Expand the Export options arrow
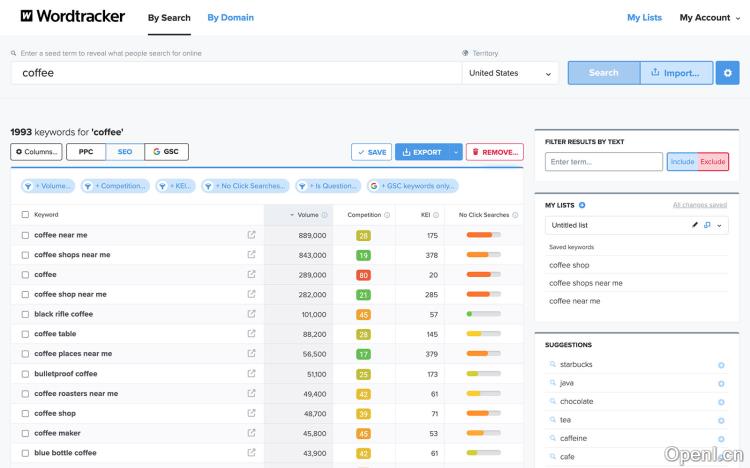 (x=456, y=152)
